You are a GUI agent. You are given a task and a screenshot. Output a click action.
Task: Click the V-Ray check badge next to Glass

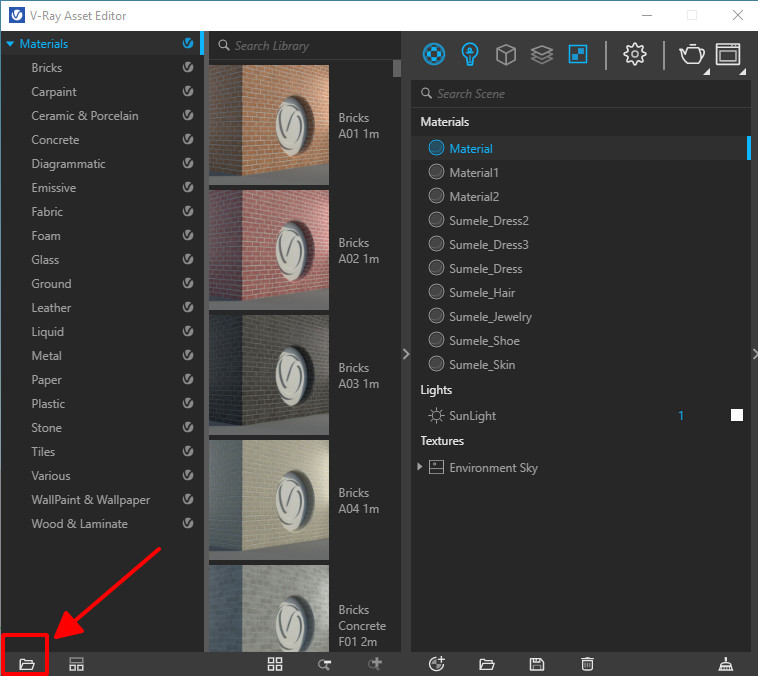[188, 259]
